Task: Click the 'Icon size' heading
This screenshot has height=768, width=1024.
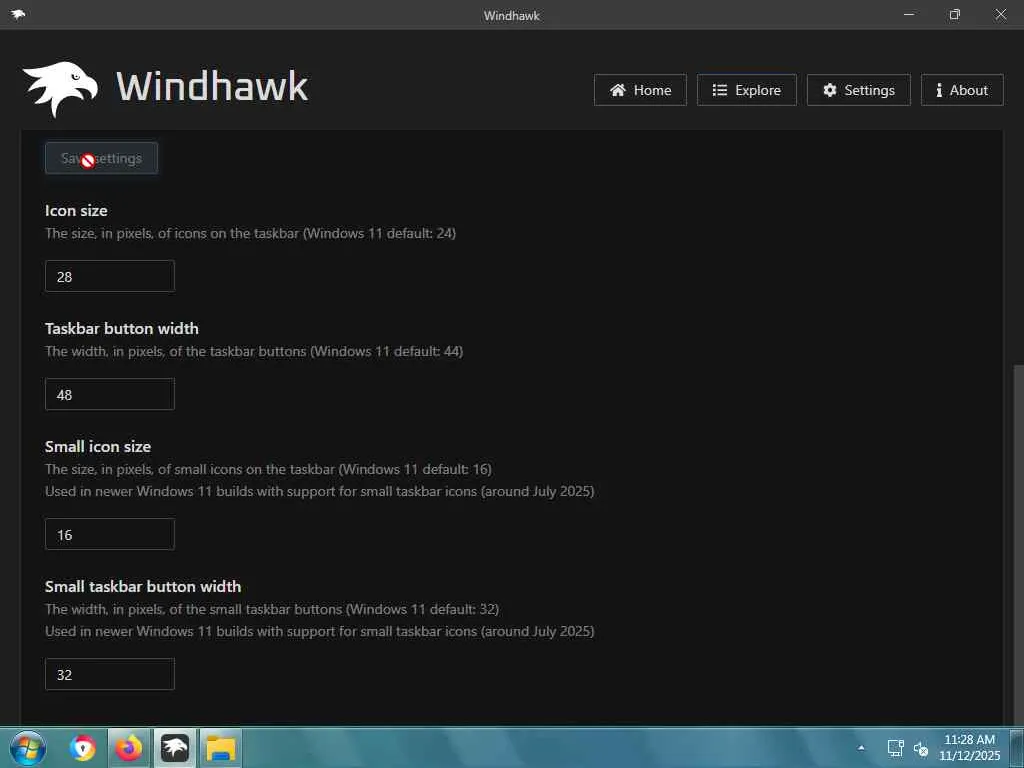Action: [x=76, y=211]
